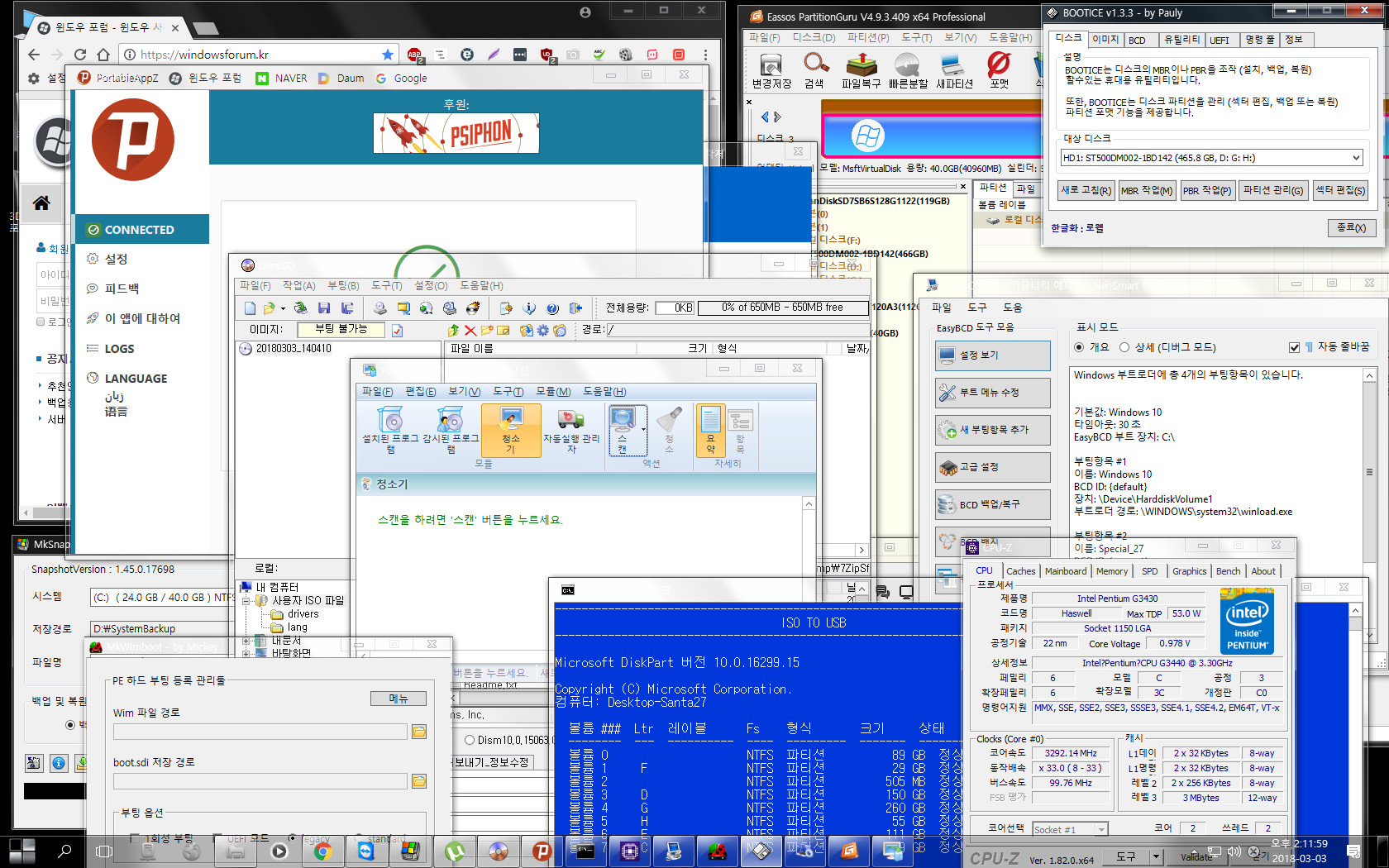Image resolution: width=1389 pixels, height=868 pixels.
Task: Click 검색 search magnifier in PartitionGuru
Action: [x=815, y=70]
